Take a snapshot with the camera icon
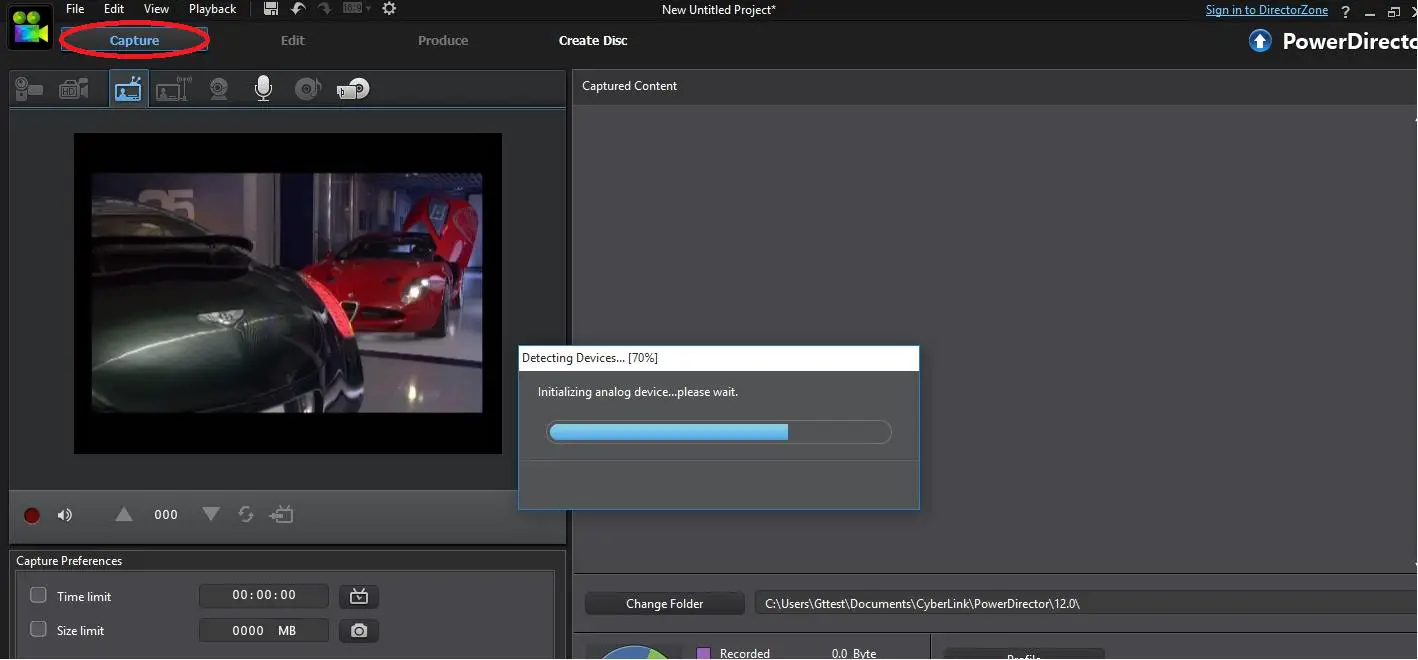 [358, 630]
